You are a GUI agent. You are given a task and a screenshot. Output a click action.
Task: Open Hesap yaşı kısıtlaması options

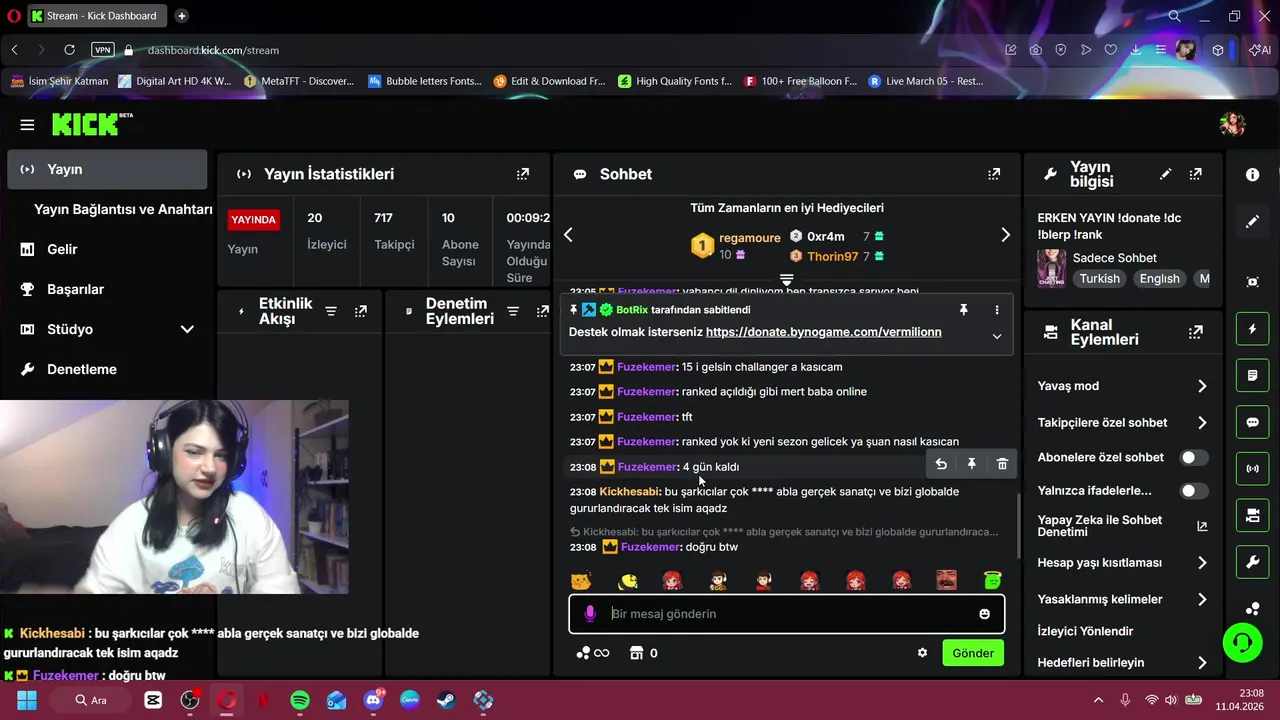[1122, 563]
